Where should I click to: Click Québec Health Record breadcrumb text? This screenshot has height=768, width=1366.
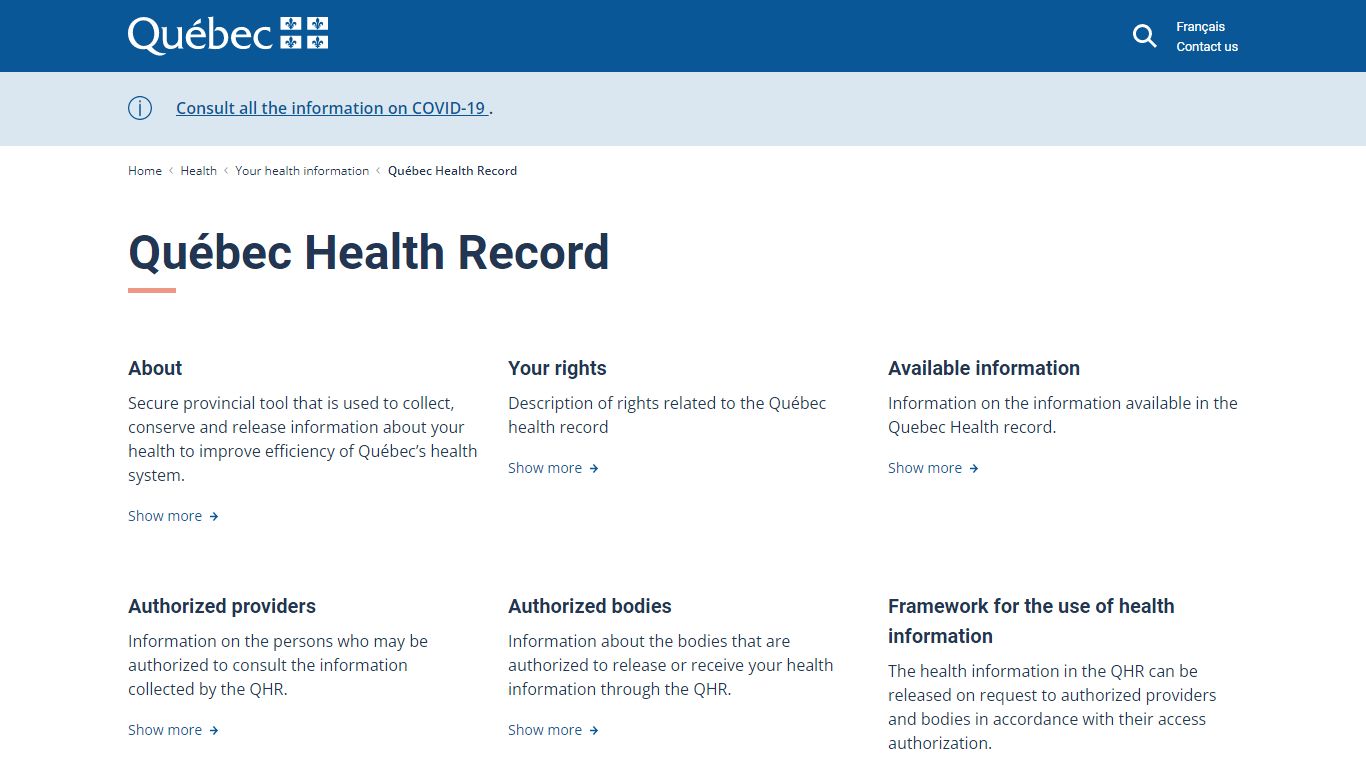pyautogui.click(x=452, y=171)
